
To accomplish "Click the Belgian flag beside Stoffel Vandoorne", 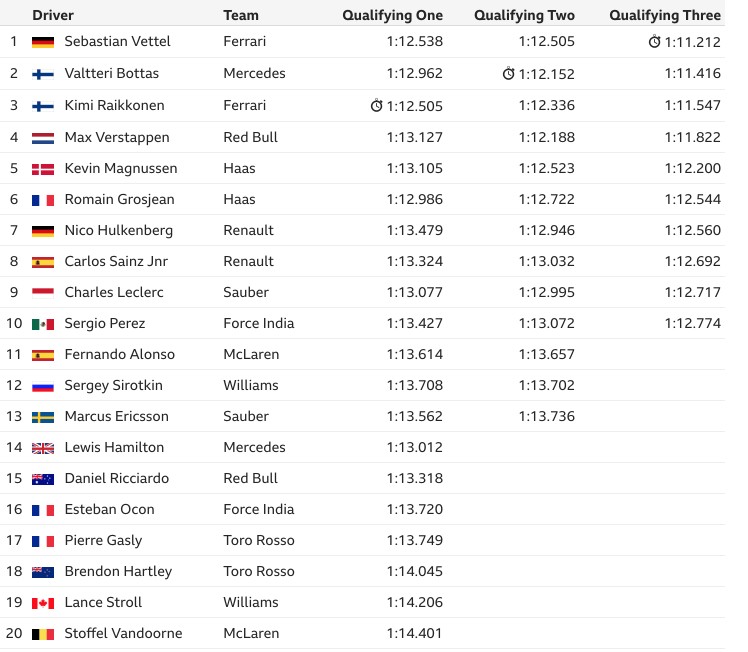I will [43, 634].
